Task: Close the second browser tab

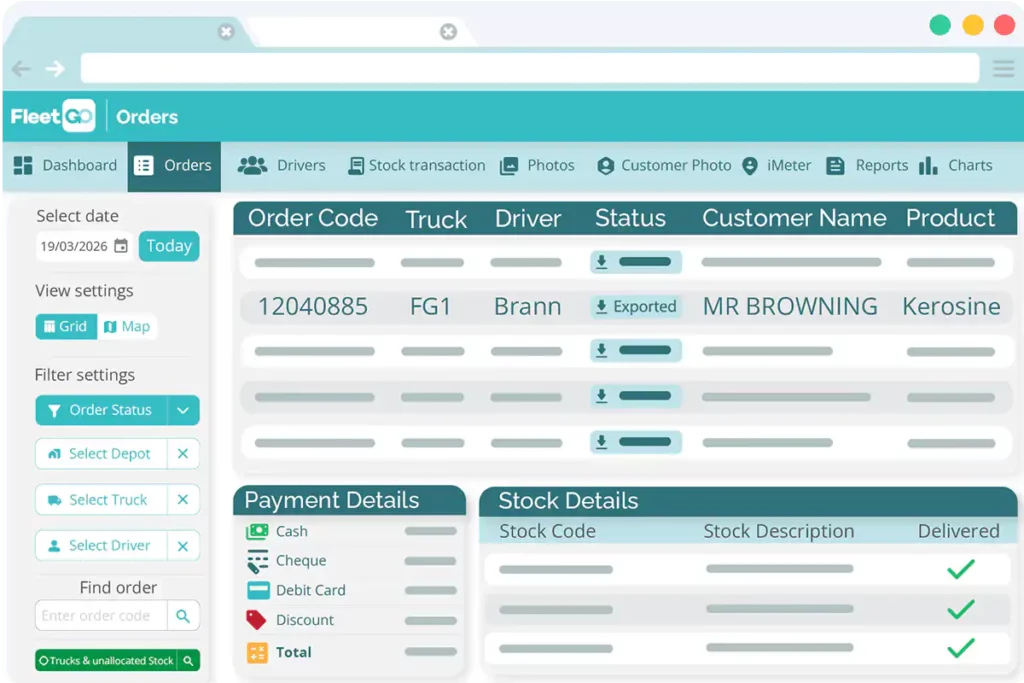Action: pyautogui.click(x=448, y=31)
